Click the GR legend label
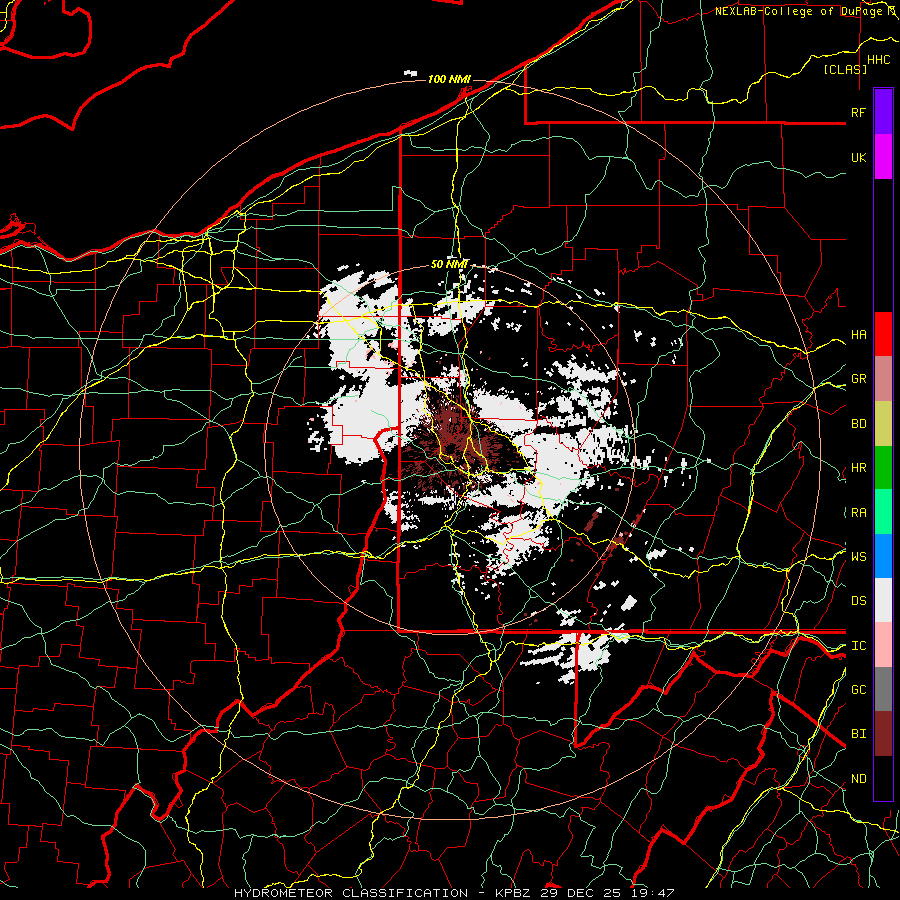 858,379
